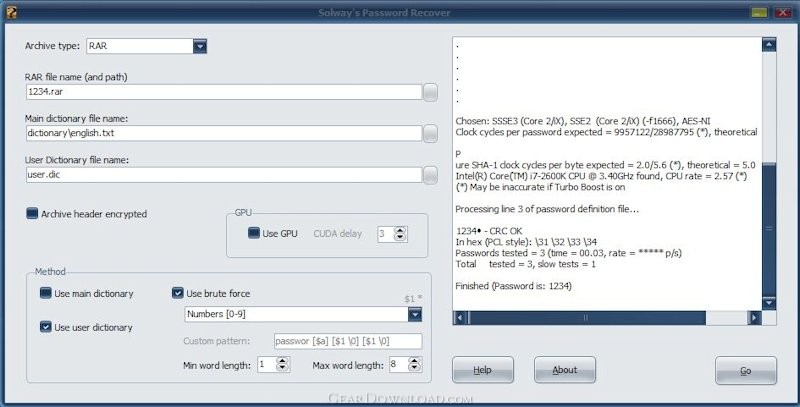Click the Max word length value field
The width and height of the screenshot is (800, 407).
[399, 365]
